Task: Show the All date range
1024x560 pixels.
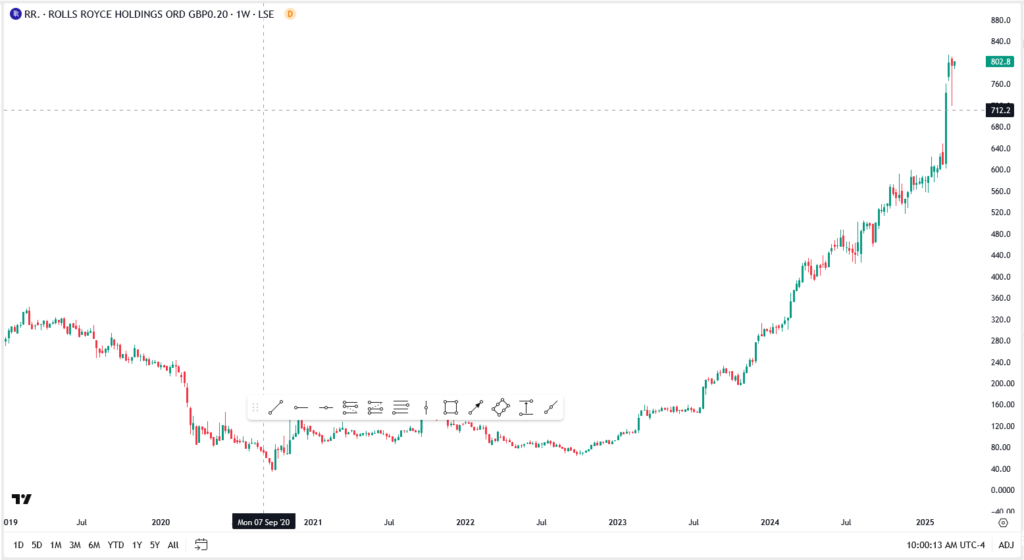Action: click(x=173, y=545)
